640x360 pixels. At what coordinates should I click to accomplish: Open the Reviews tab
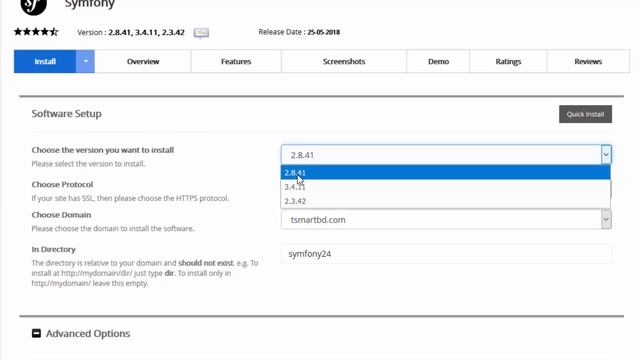[588, 62]
